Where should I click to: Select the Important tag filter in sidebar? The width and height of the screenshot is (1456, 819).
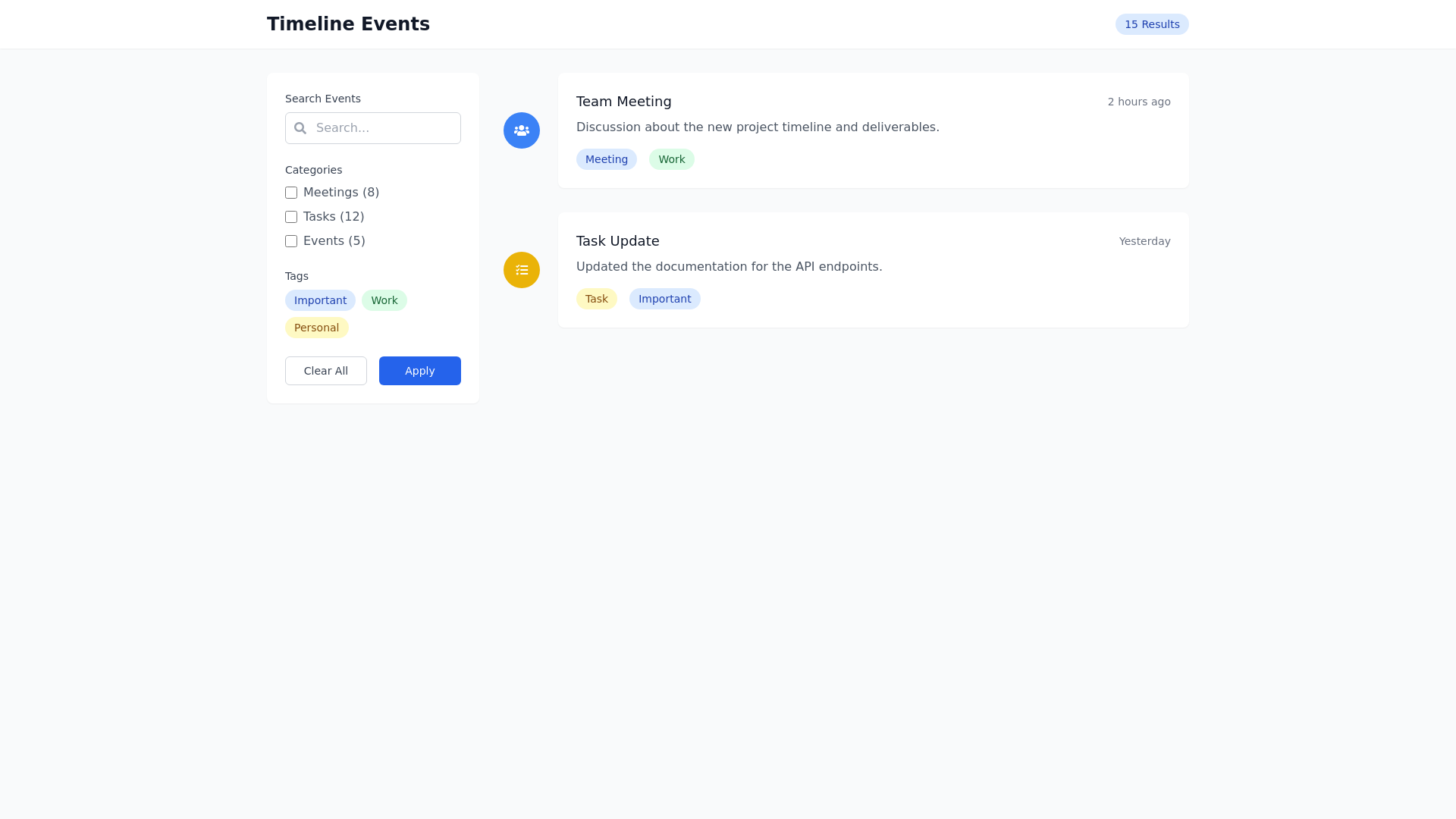320,300
